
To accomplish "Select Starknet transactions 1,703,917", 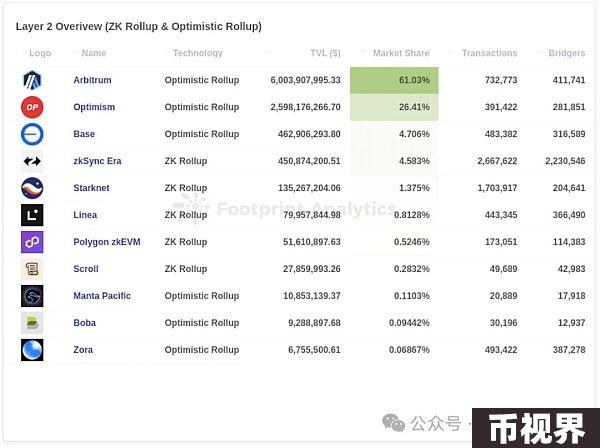I will 497,188.
